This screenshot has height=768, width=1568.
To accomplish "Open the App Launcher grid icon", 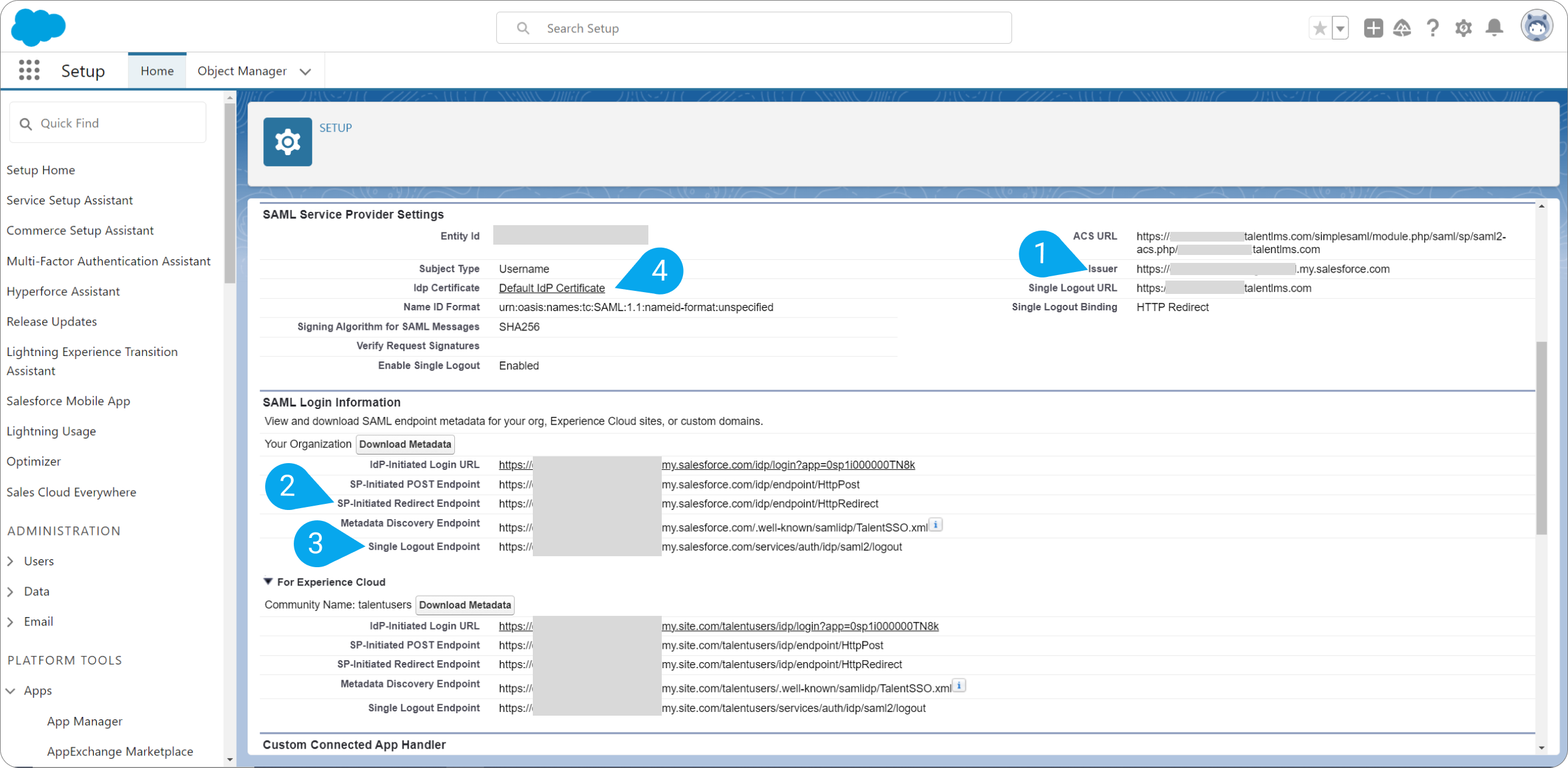I will tap(29, 71).
